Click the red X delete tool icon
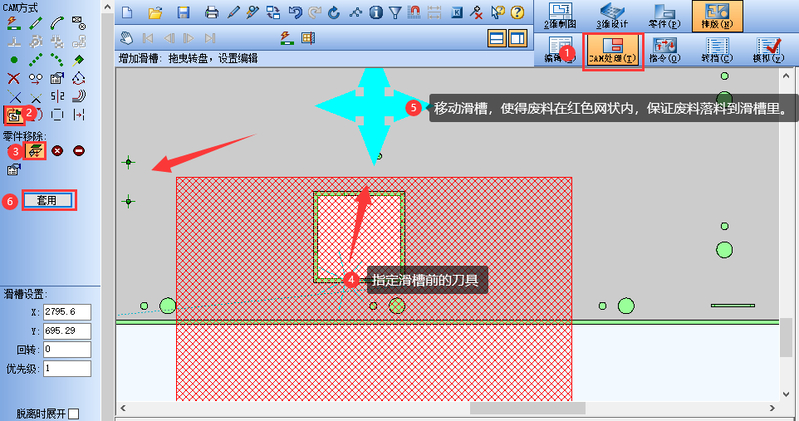 [14, 78]
